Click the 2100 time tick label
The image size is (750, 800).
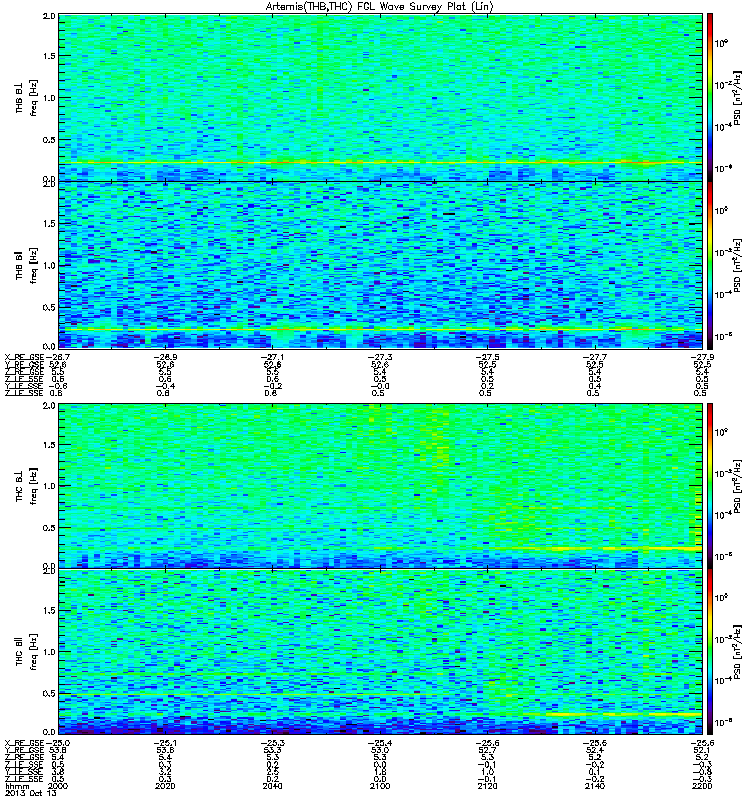[x=380, y=786]
